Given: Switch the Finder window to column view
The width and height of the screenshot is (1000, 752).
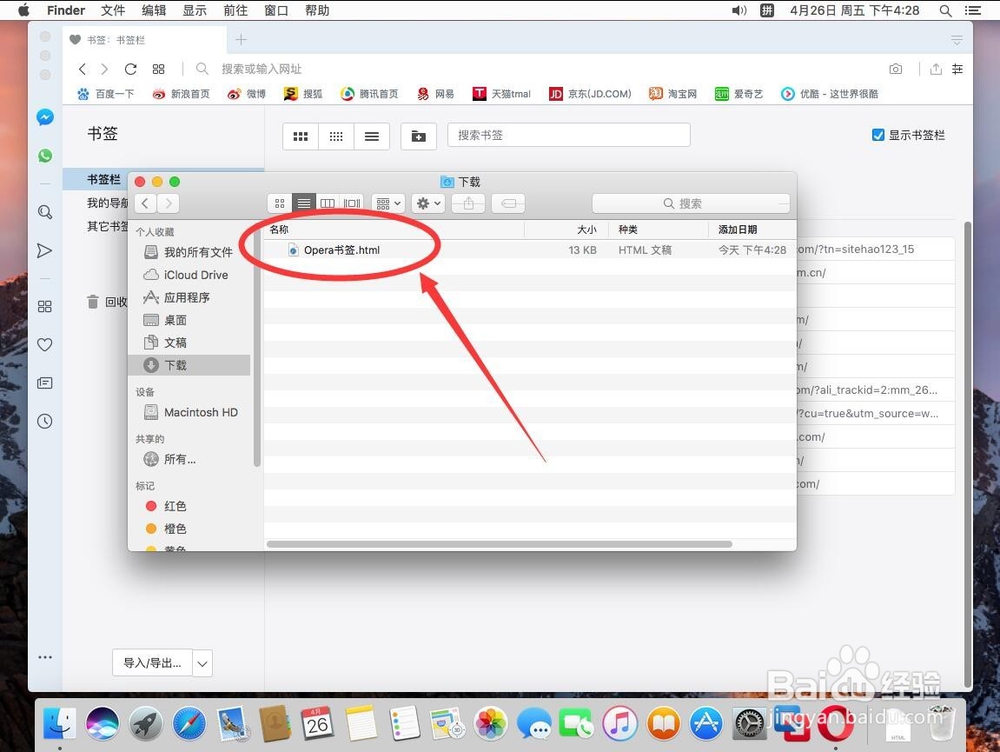Looking at the screenshot, I should (x=328, y=203).
